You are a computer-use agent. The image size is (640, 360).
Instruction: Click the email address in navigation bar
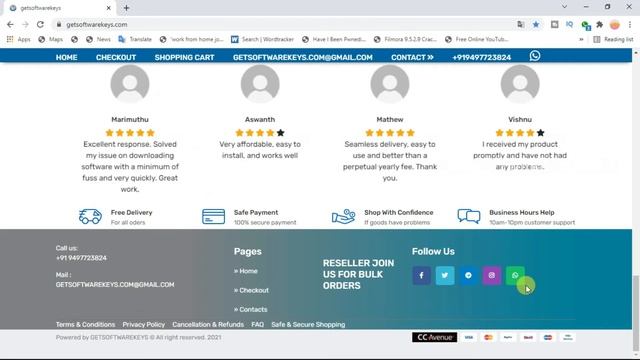point(302,57)
